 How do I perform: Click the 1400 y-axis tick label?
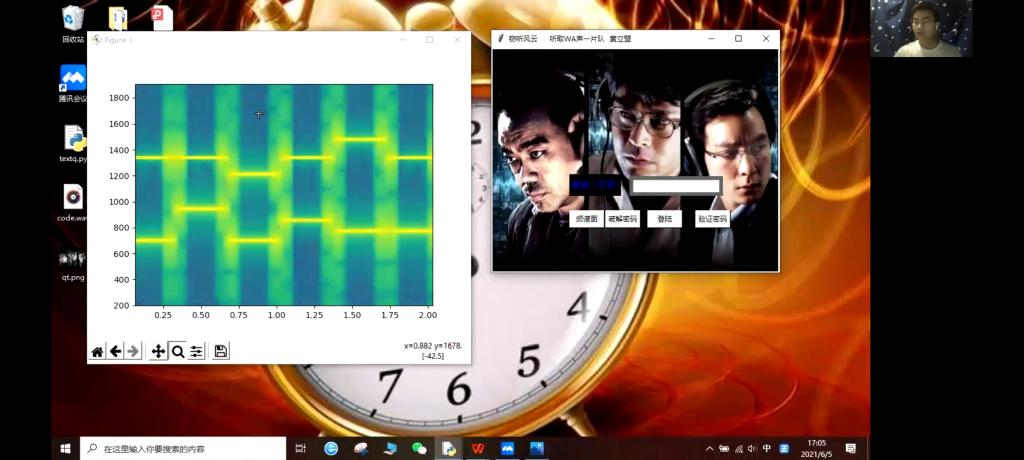(x=119, y=150)
